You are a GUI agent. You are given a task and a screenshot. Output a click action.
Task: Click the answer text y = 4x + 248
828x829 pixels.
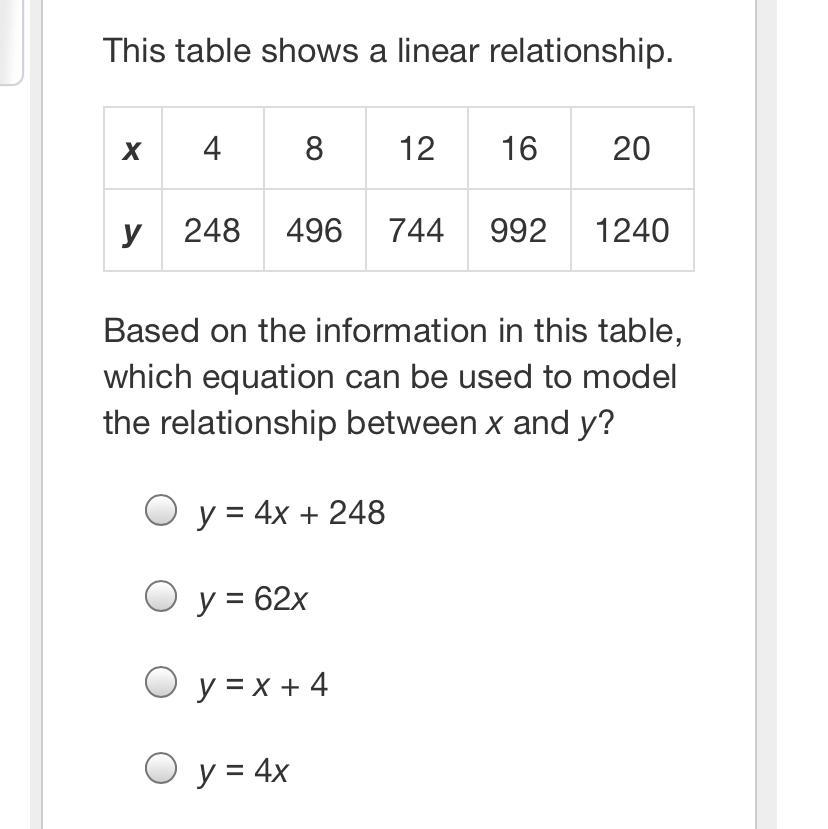(x=291, y=513)
